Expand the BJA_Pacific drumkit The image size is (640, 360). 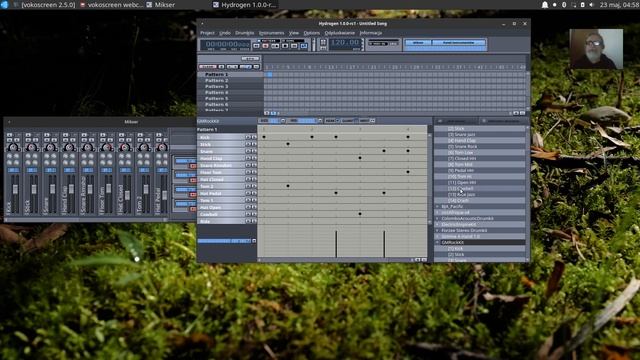pyautogui.click(x=438, y=207)
